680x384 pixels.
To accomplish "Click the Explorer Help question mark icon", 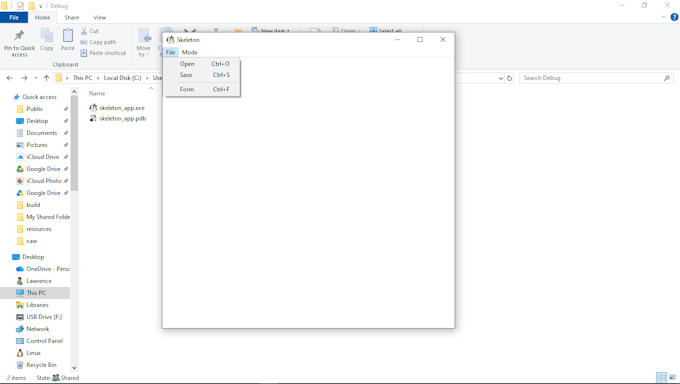I will tap(674, 17).
